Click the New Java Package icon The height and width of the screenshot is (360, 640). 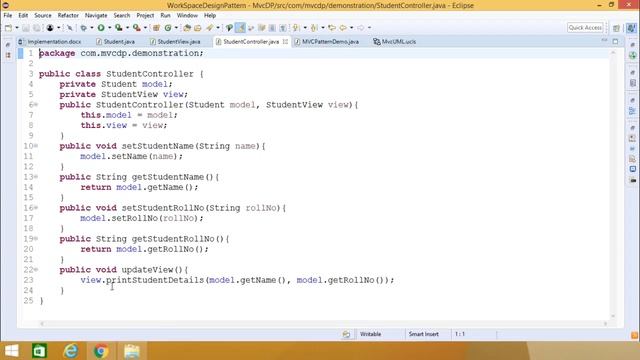tap(156, 28)
